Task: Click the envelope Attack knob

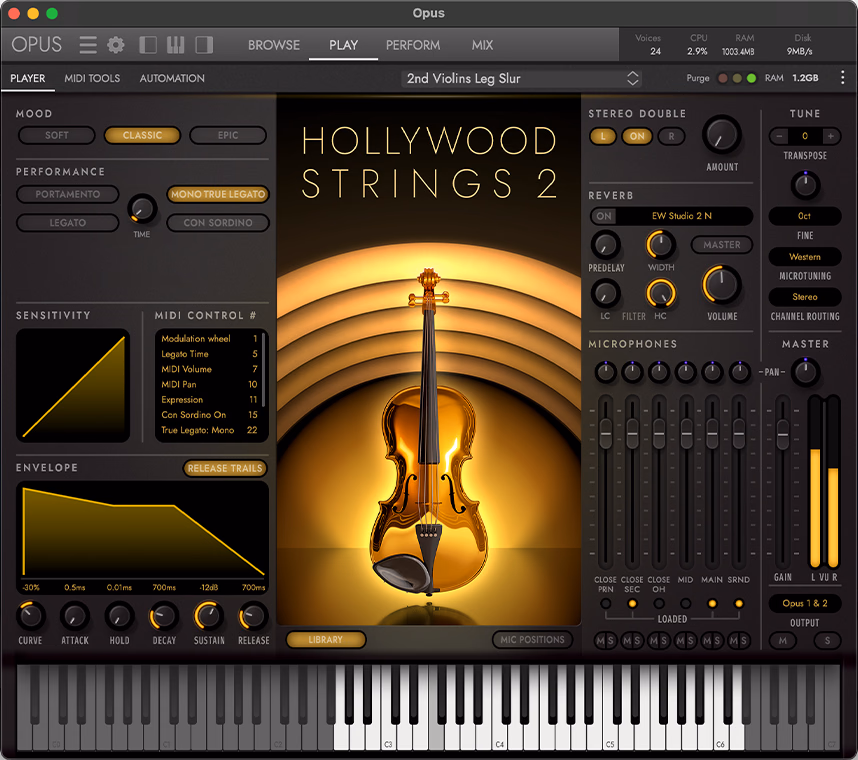Action: pos(75,616)
